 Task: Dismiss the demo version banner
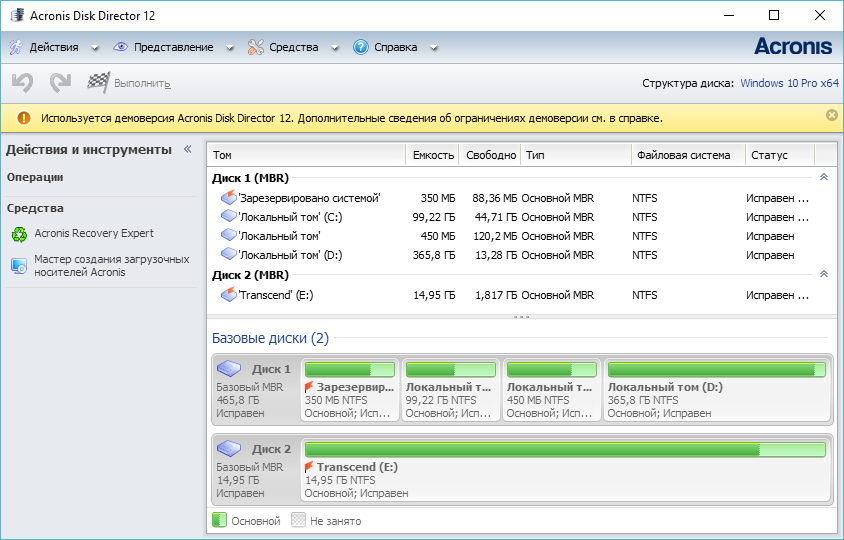(x=832, y=115)
